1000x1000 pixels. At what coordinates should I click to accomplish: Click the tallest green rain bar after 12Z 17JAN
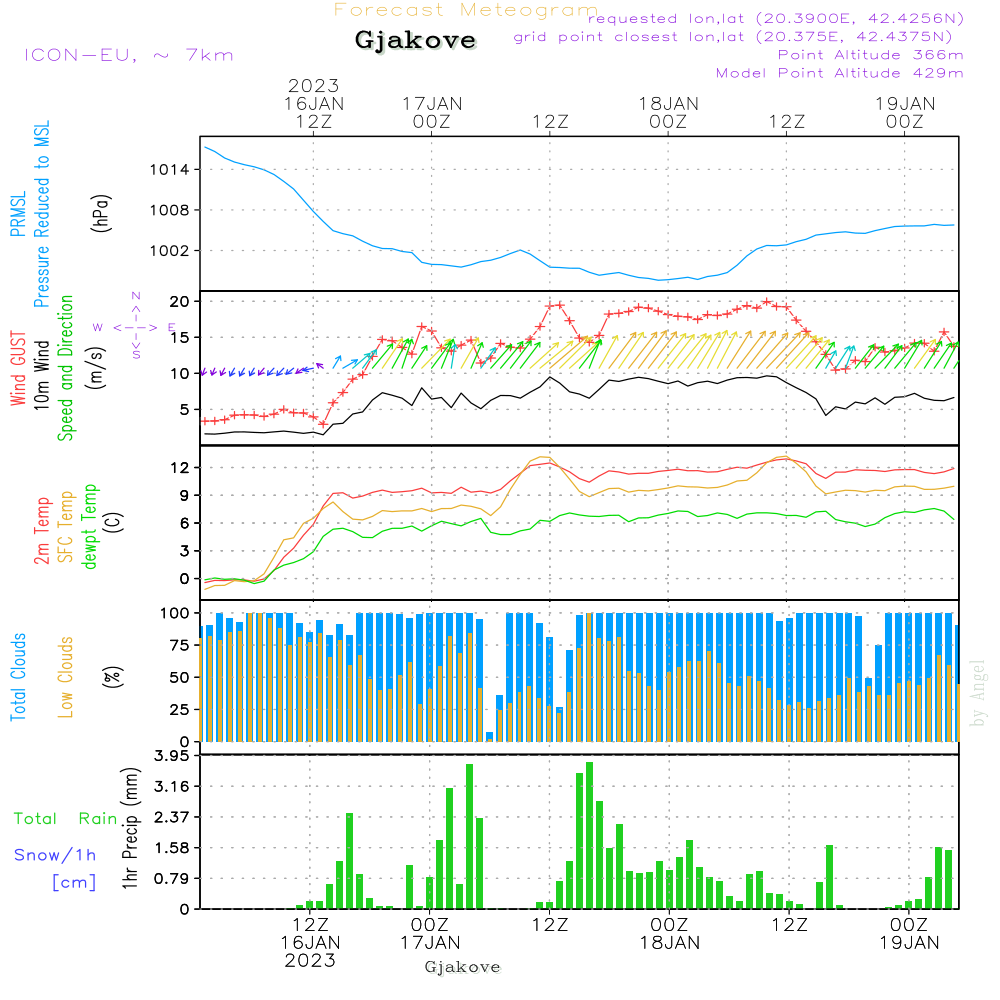(x=589, y=835)
